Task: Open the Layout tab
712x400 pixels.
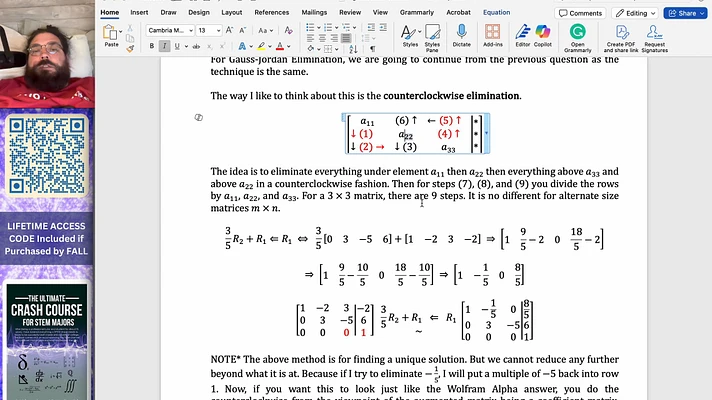Action: 232,12
